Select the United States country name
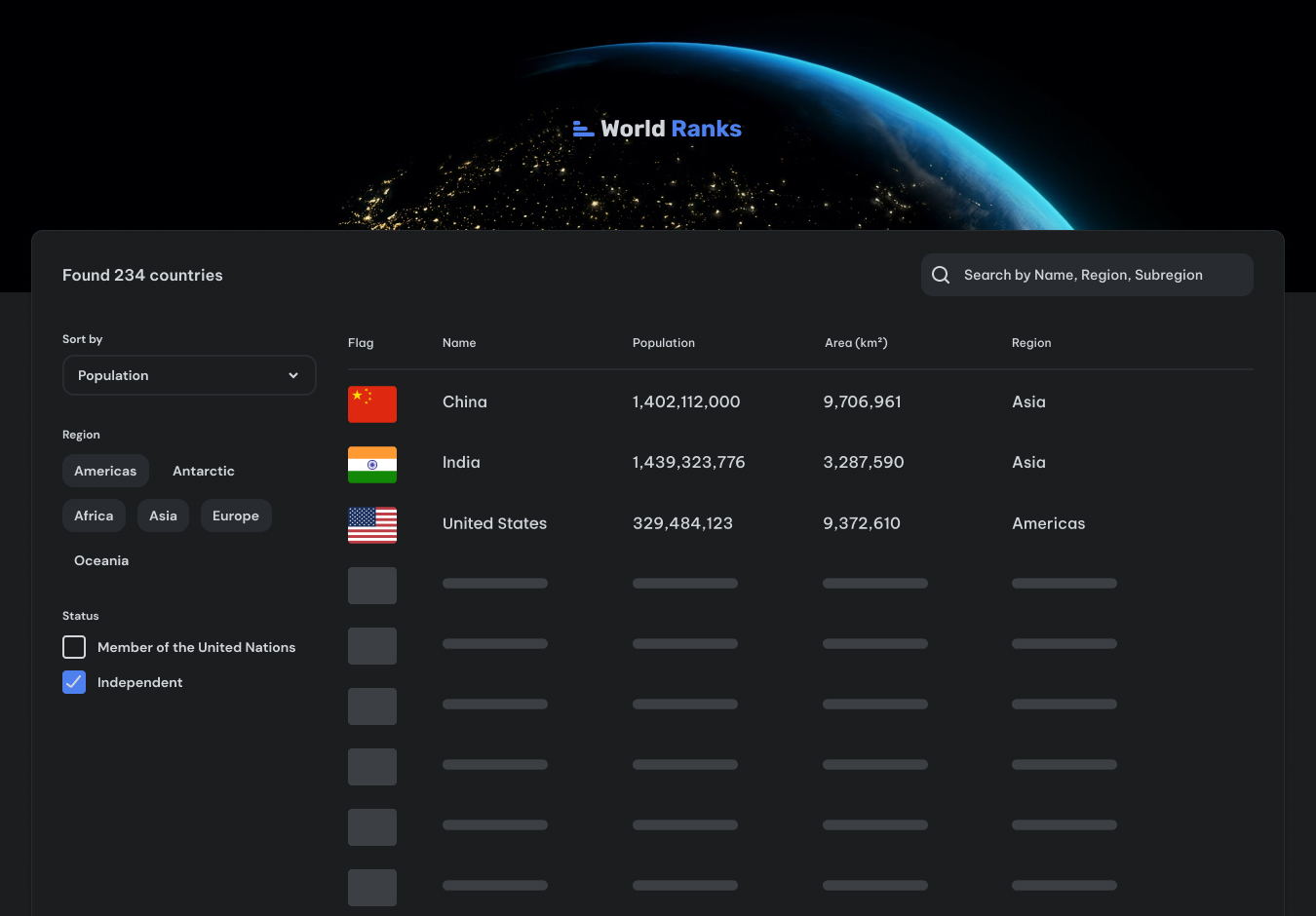Screen dimensions: 1316x916 coord(494,523)
